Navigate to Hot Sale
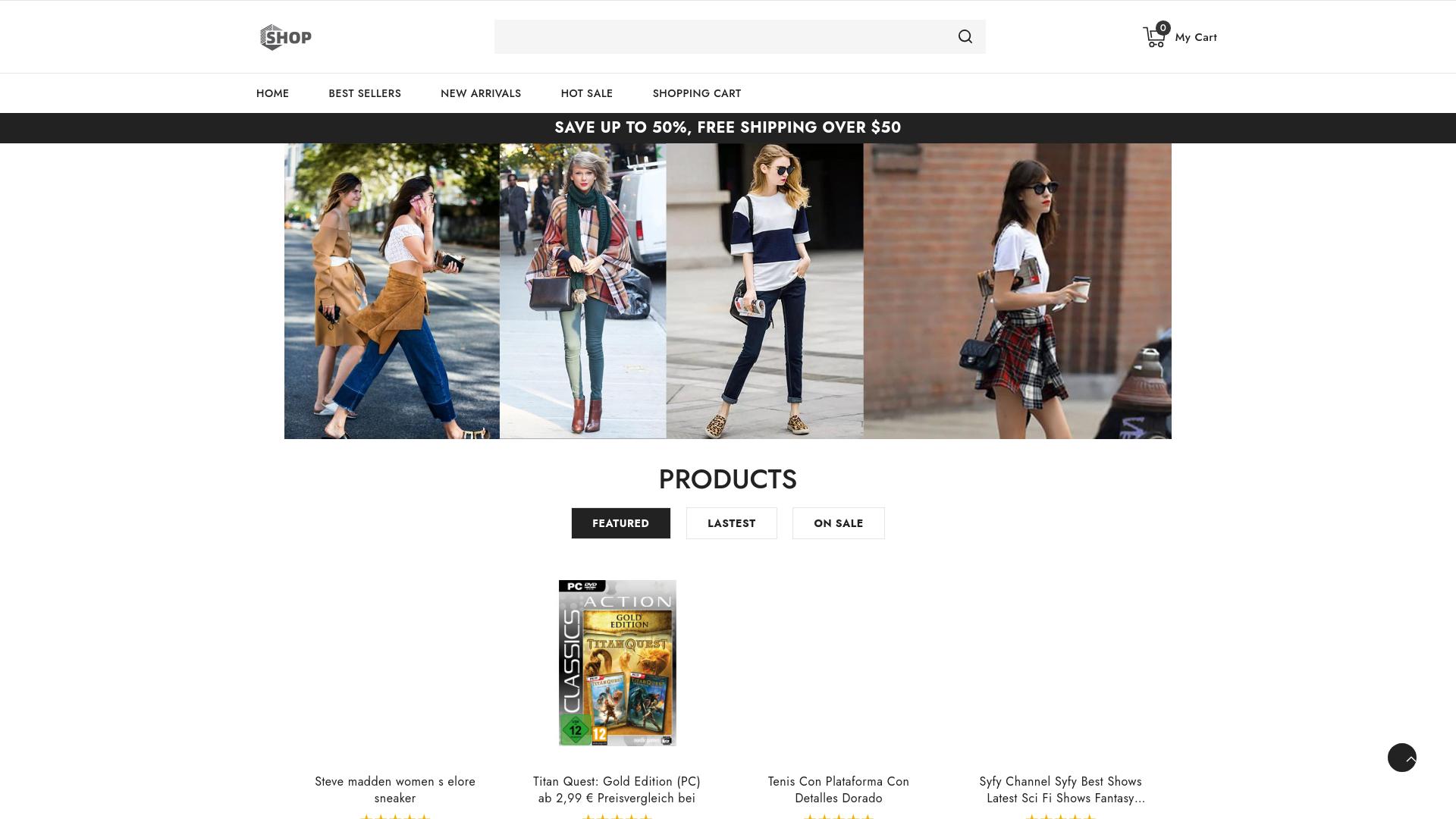This screenshot has height=819, width=1456. [x=586, y=93]
